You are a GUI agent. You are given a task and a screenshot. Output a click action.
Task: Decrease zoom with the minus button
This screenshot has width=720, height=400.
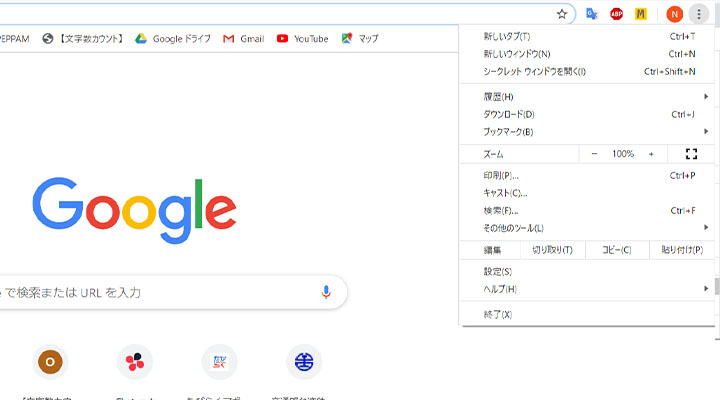click(594, 154)
